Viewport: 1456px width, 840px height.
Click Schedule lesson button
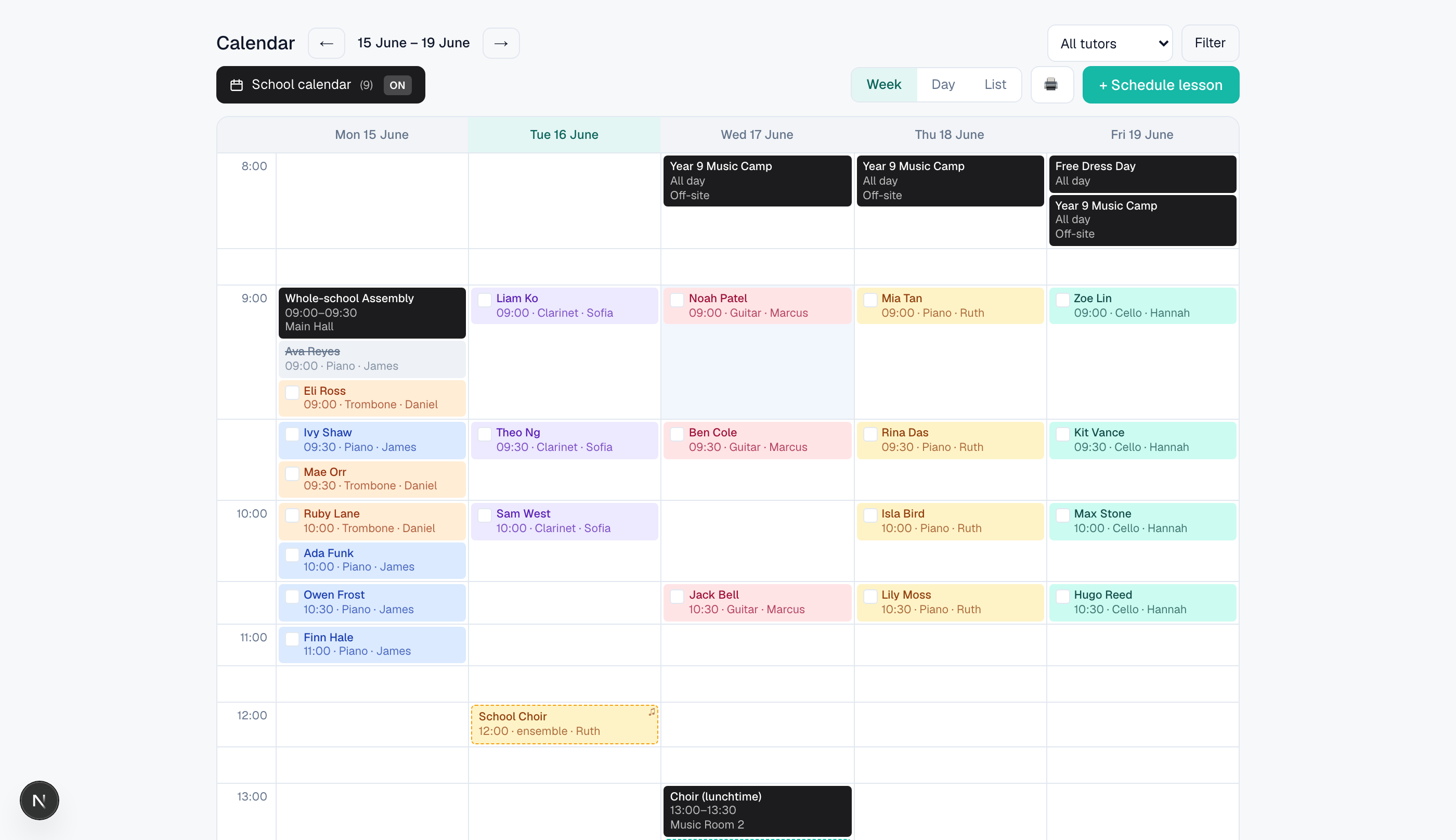1160,85
